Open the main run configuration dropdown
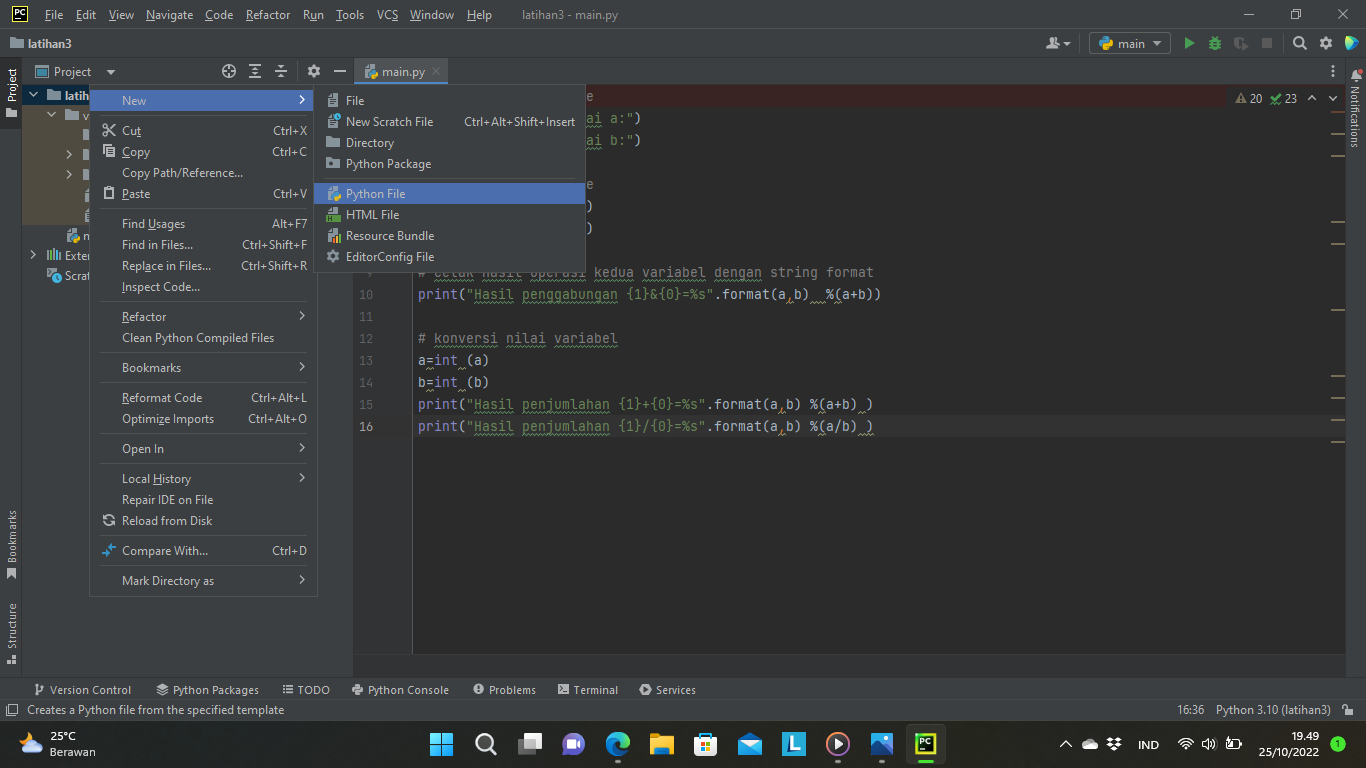Image resolution: width=1366 pixels, height=768 pixels. 1129,43
